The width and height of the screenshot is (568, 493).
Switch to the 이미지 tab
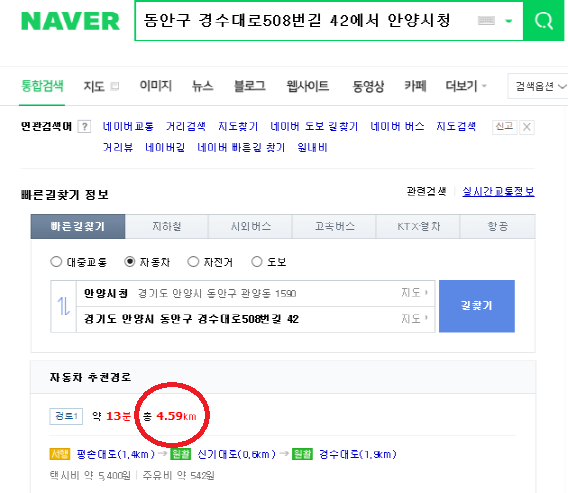point(156,86)
